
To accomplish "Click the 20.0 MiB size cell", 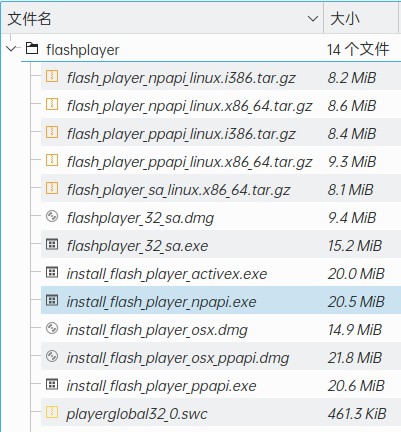I will tap(356, 274).
